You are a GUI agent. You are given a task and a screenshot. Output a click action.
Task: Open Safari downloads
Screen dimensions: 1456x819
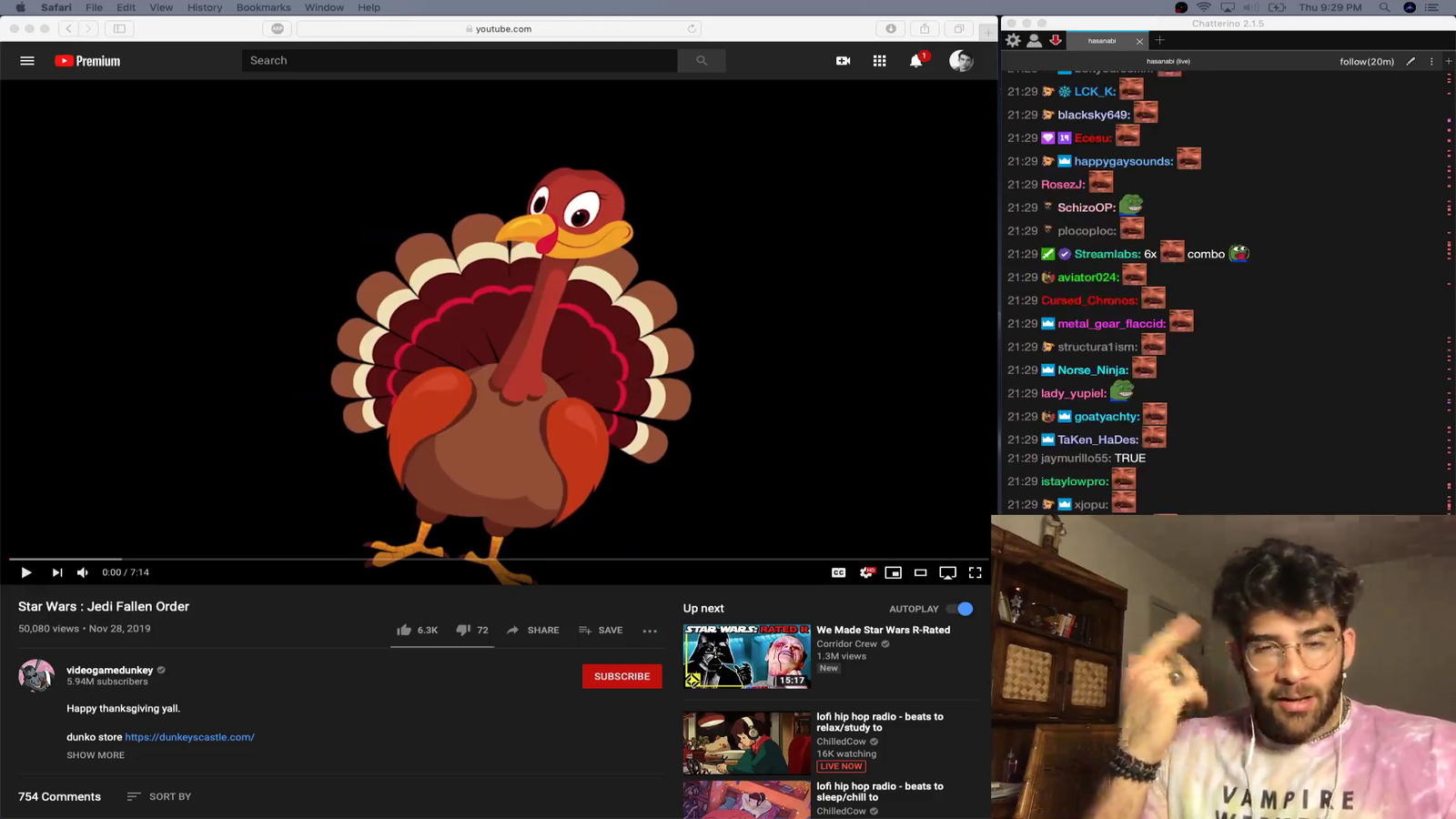tap(891, 29)
